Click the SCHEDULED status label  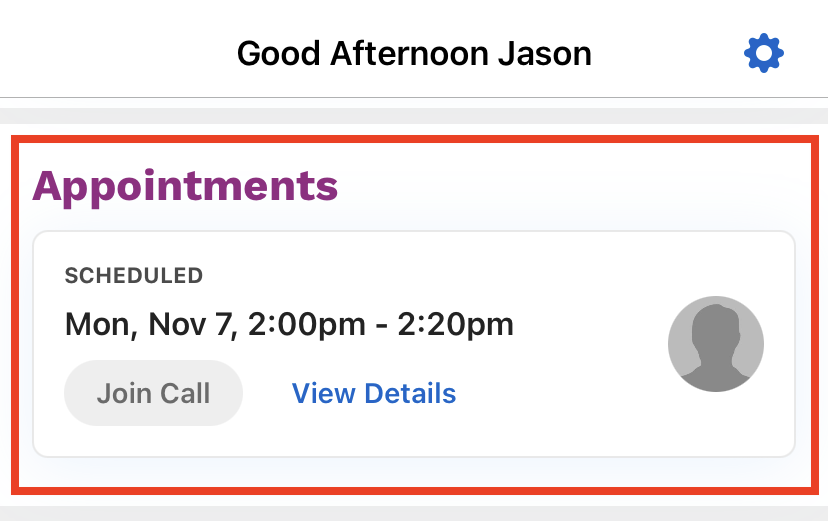(134, 276)
